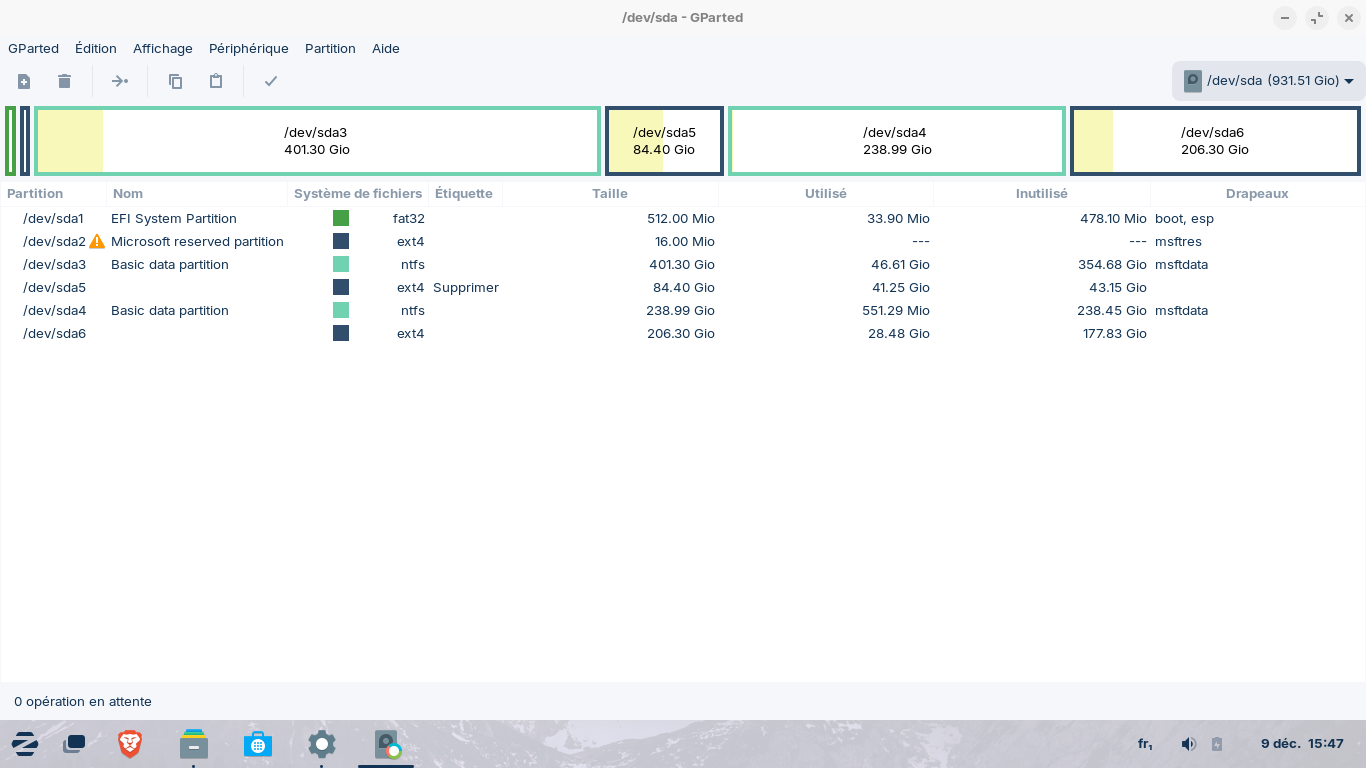Open the Périphérique menu

tap(248, 48)
